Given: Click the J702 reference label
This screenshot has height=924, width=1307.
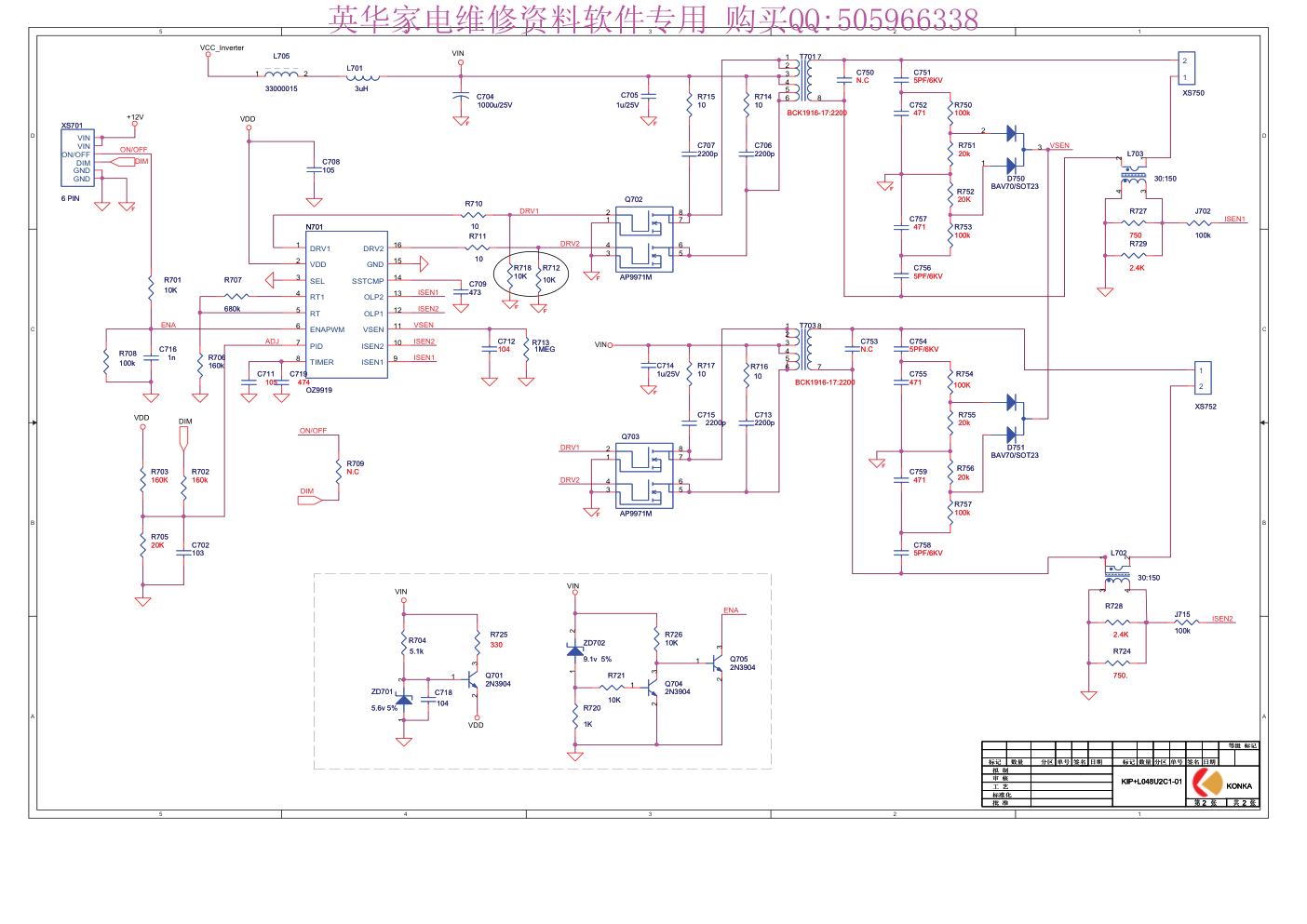Looking at the screenshot, I should [x=1203, y=211].
